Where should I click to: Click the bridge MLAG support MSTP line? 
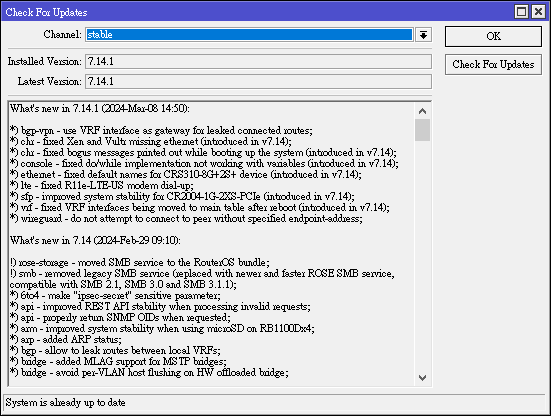(x=118, y=362)
